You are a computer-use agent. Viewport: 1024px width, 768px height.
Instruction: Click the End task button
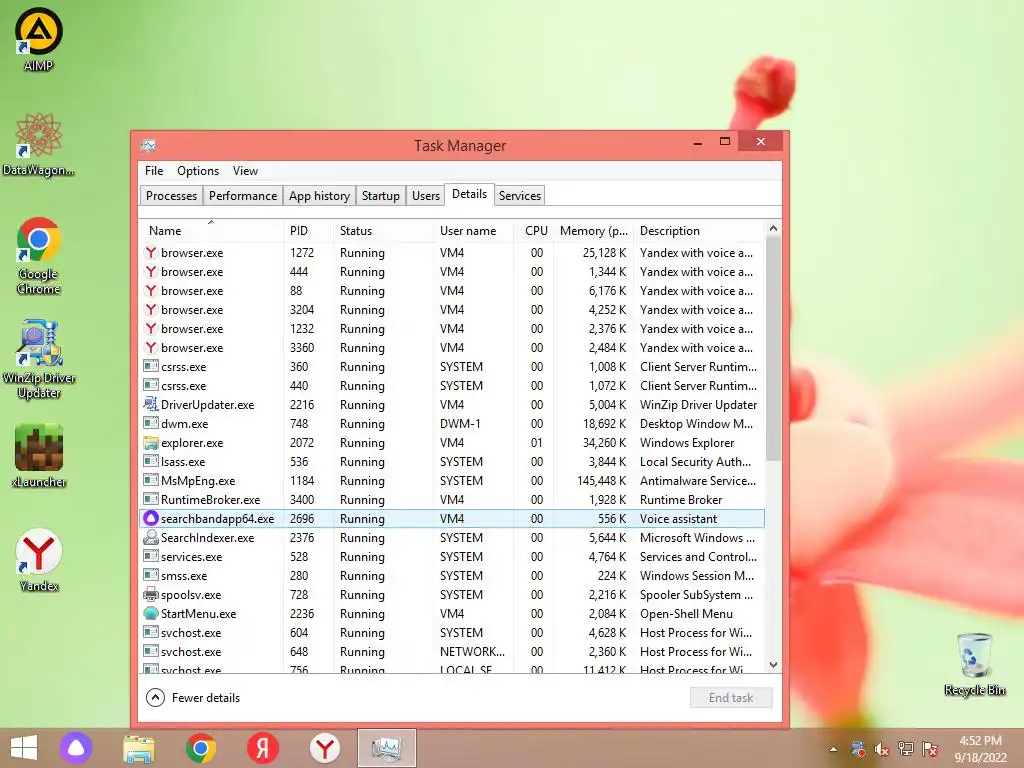[731, 697]
